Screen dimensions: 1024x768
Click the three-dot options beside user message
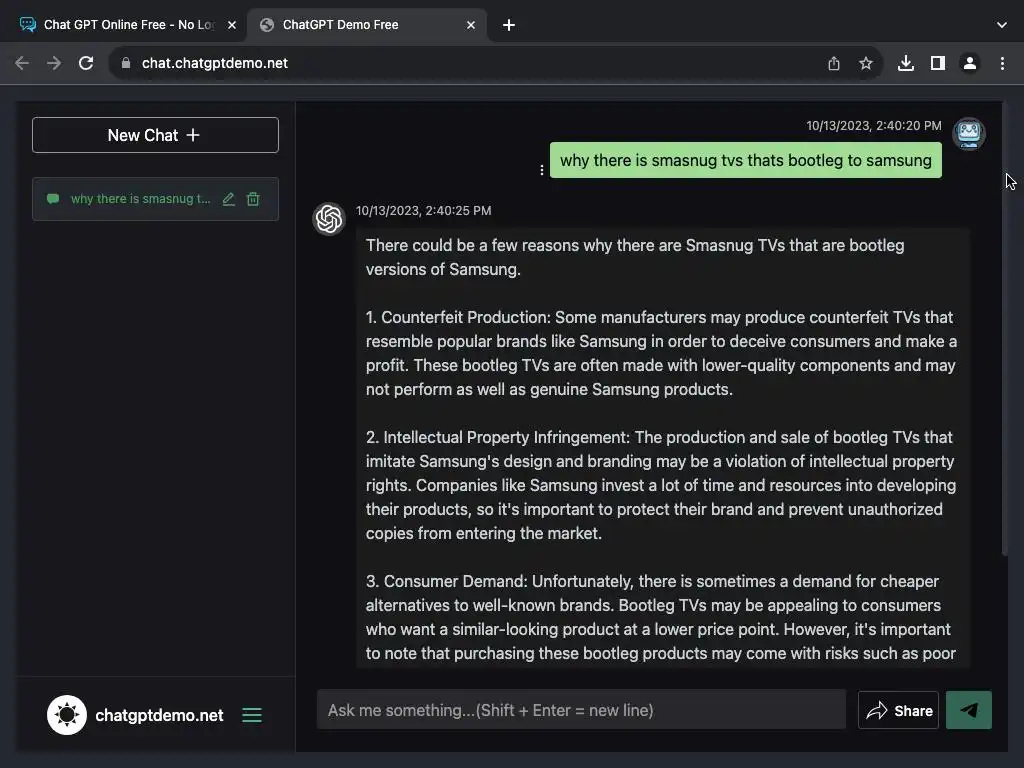tap(542, 170)
